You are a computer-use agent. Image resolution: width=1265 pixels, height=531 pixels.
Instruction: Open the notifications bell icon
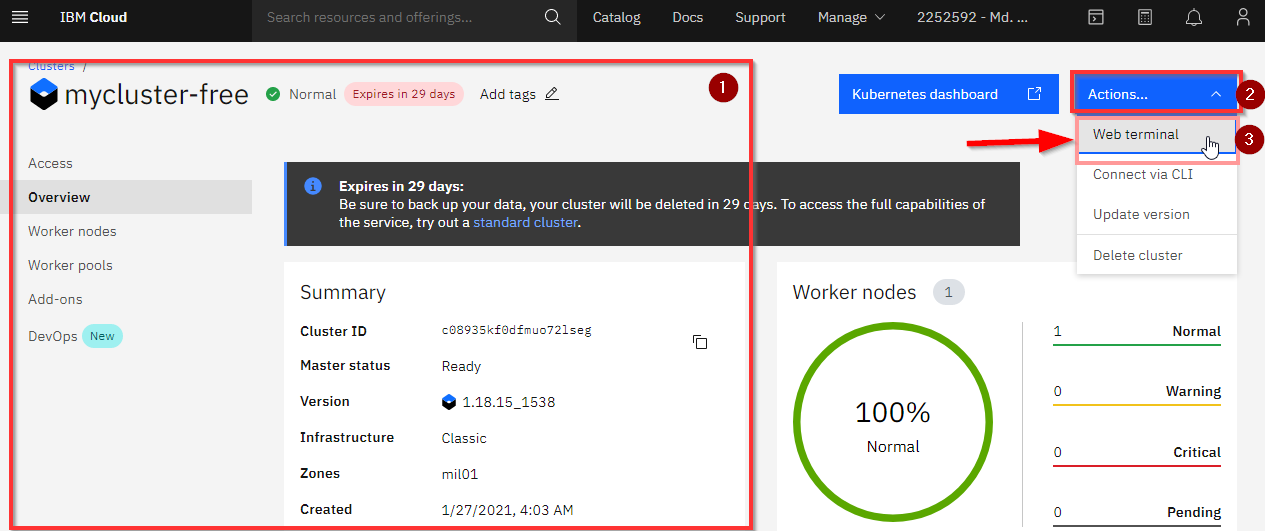(1194, 17)
